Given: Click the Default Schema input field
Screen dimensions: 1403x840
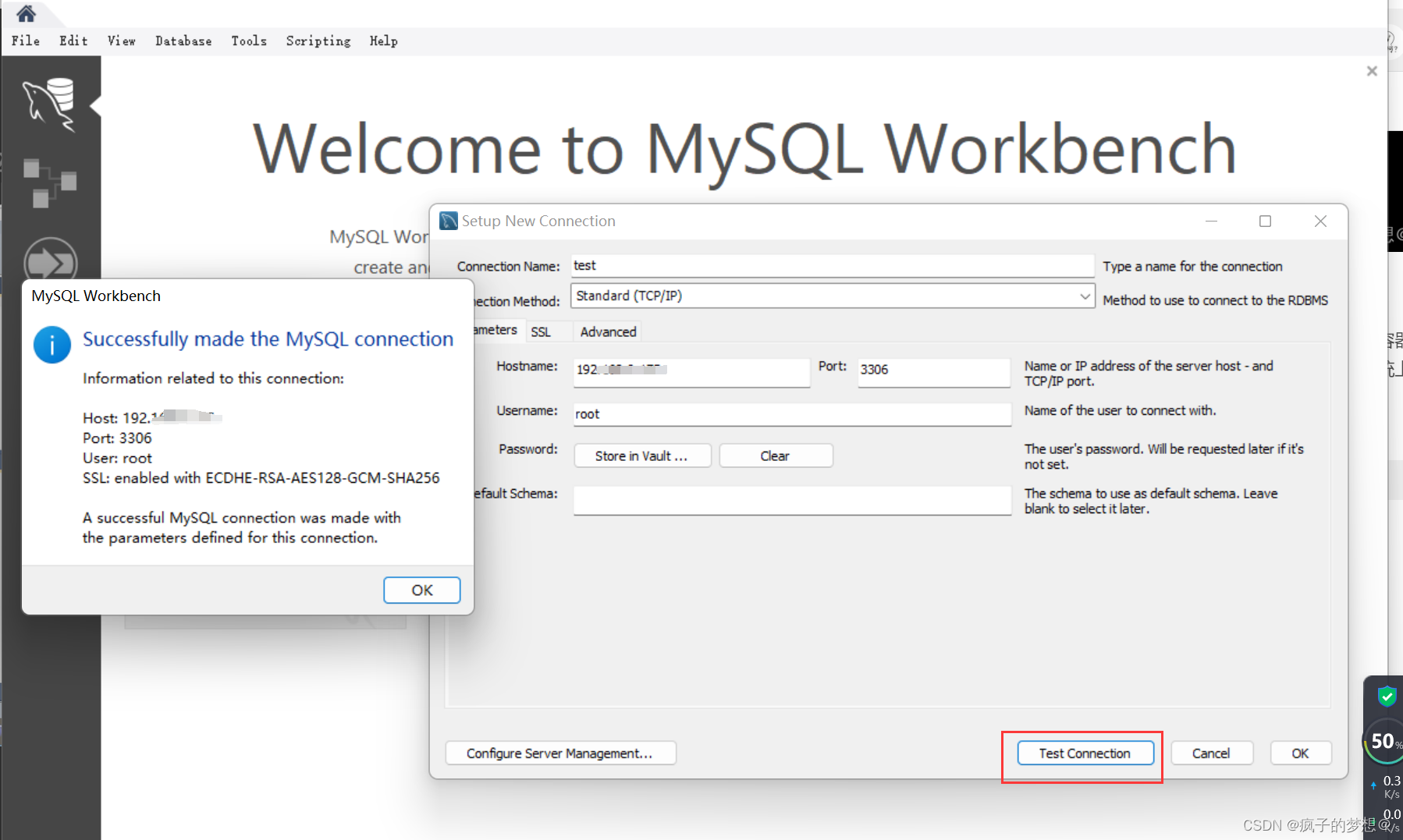Looking at the screenshot, I should pos(792,501).
